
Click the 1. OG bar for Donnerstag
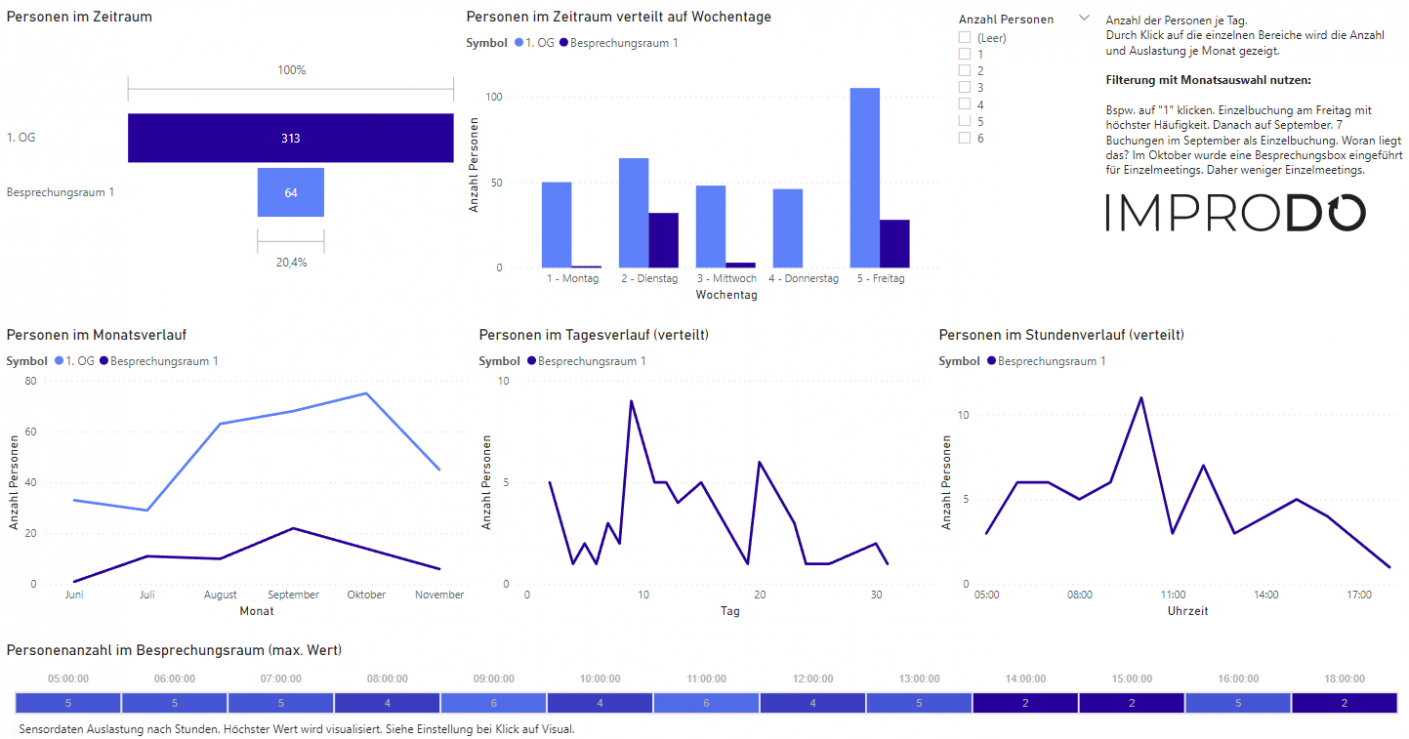[787, 228]
